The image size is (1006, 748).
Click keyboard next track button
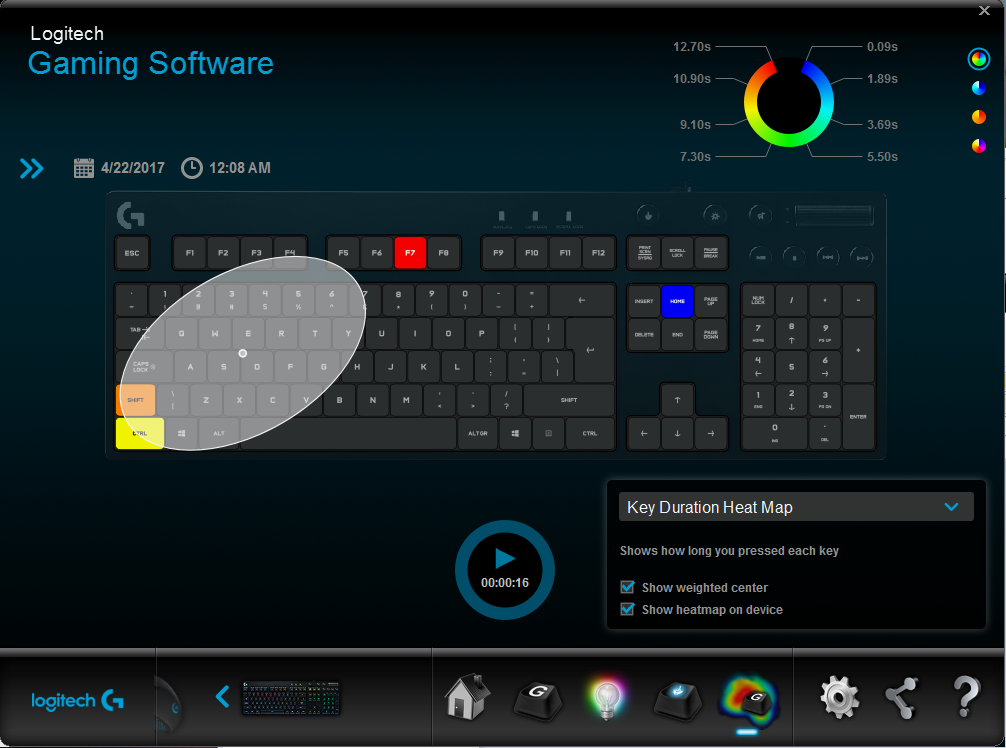tap(861, 257)
